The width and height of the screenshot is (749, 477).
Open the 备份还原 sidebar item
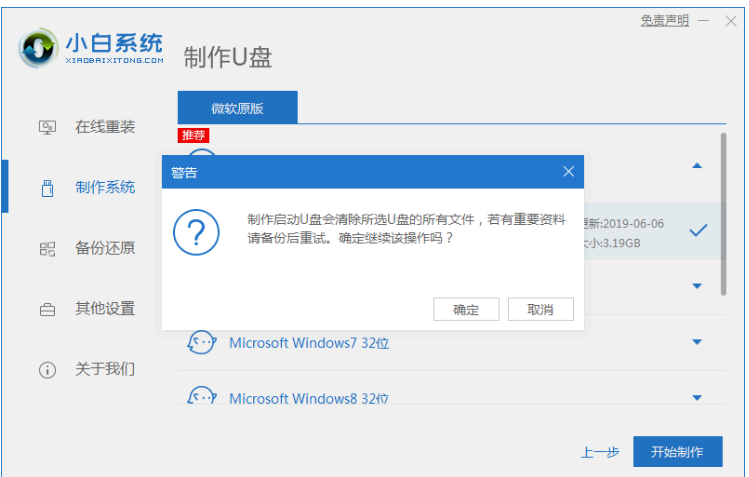click(105, 248)
